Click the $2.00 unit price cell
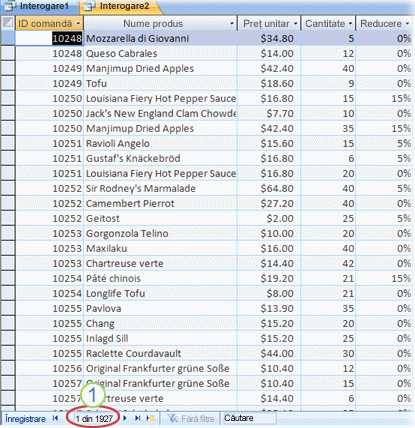415x428 pixels. (269, 218)
